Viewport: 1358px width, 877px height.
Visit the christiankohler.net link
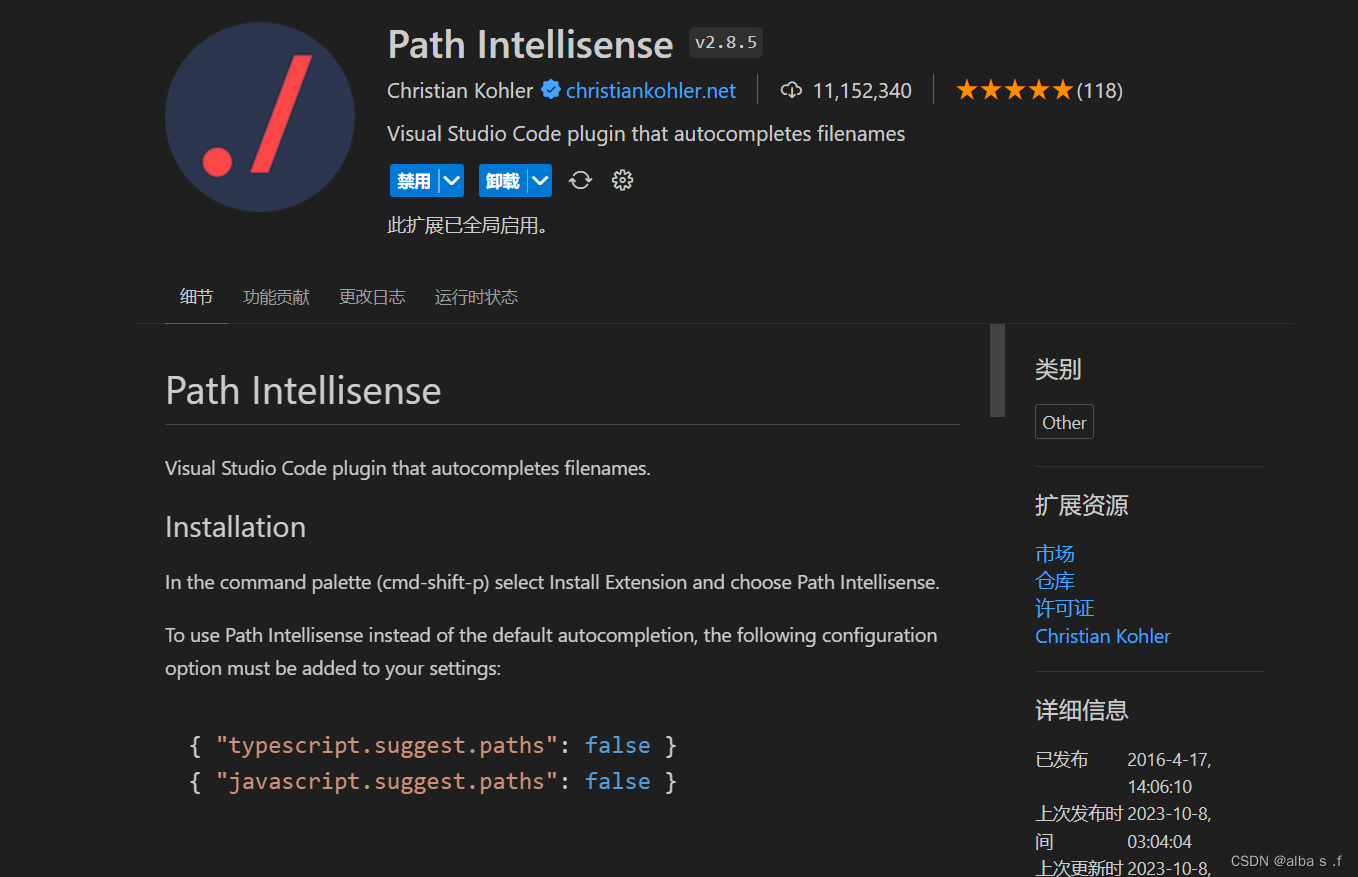point(650,90)
